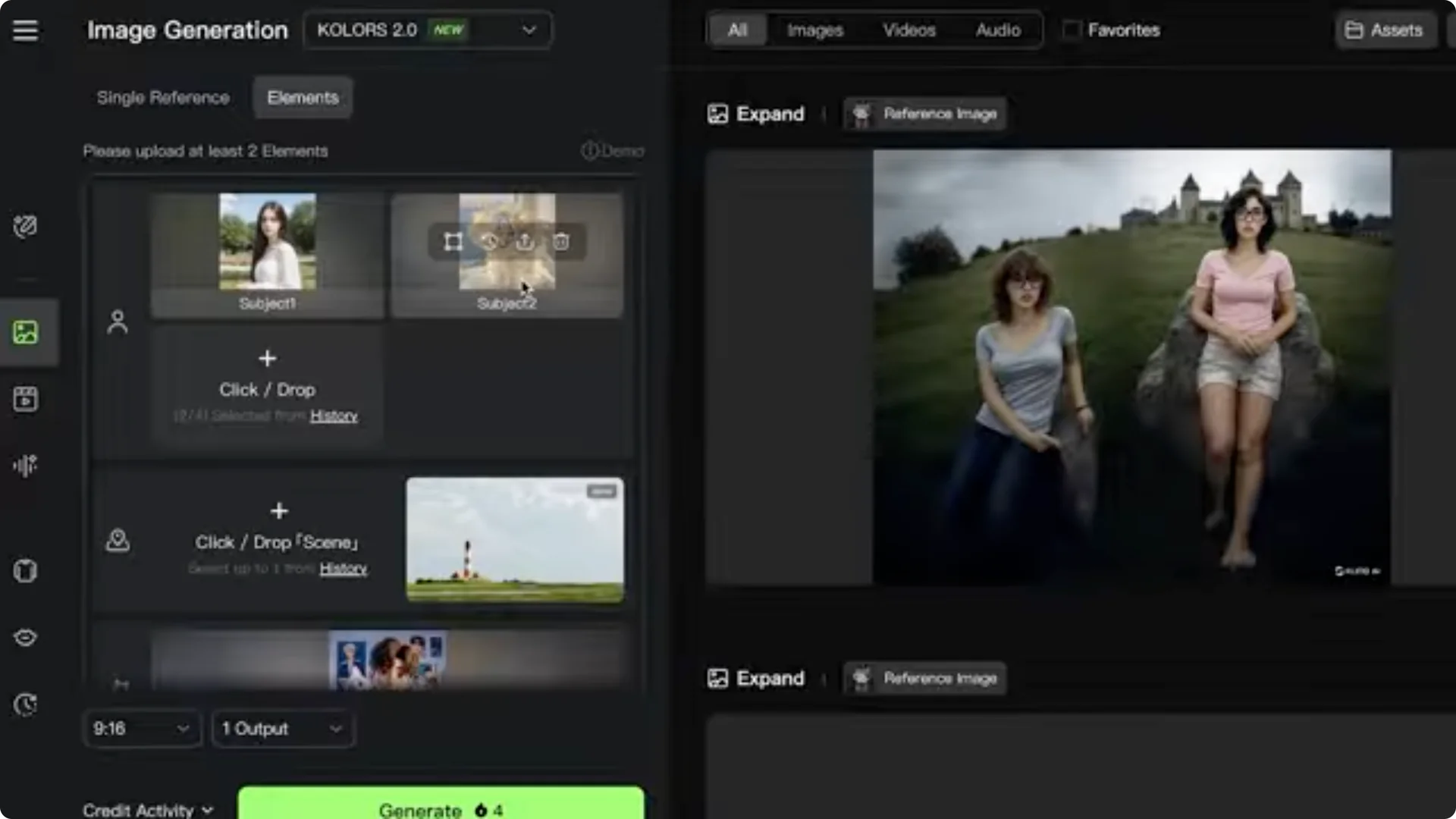Select the Images tab in the gallery filter

tap(815, 30)
